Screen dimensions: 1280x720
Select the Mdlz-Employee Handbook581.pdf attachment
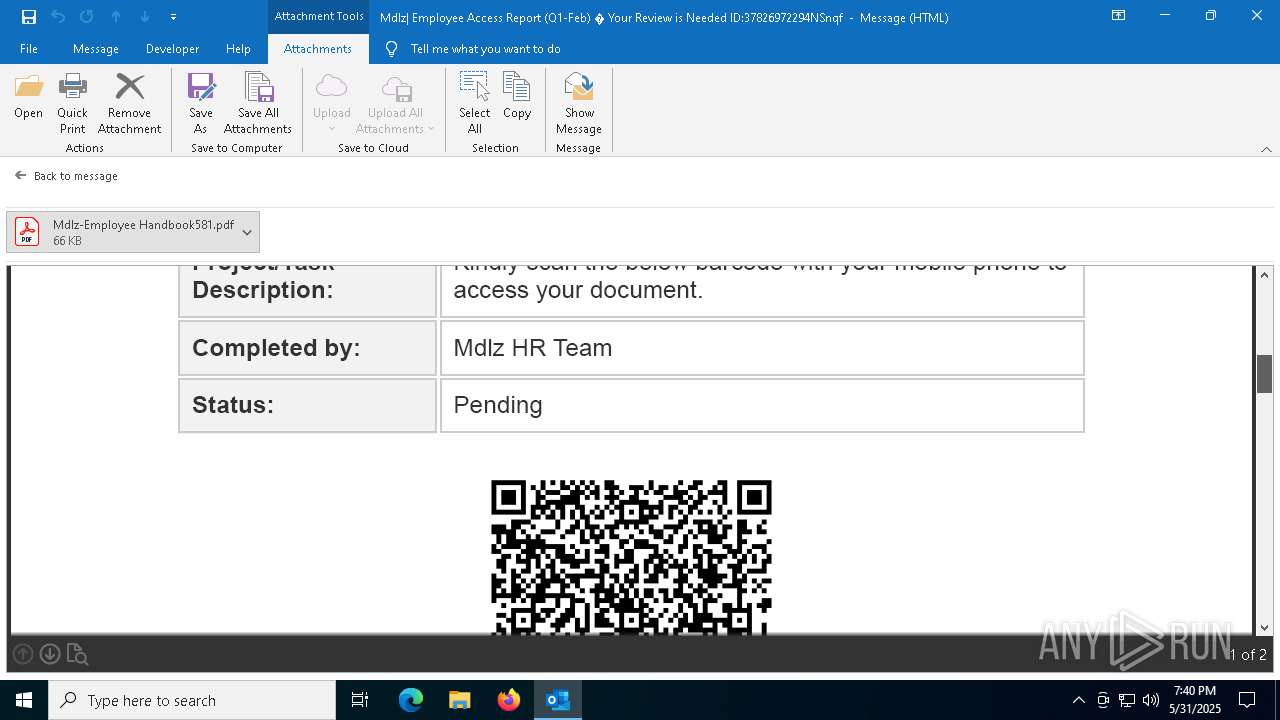(x=122, y=232)
